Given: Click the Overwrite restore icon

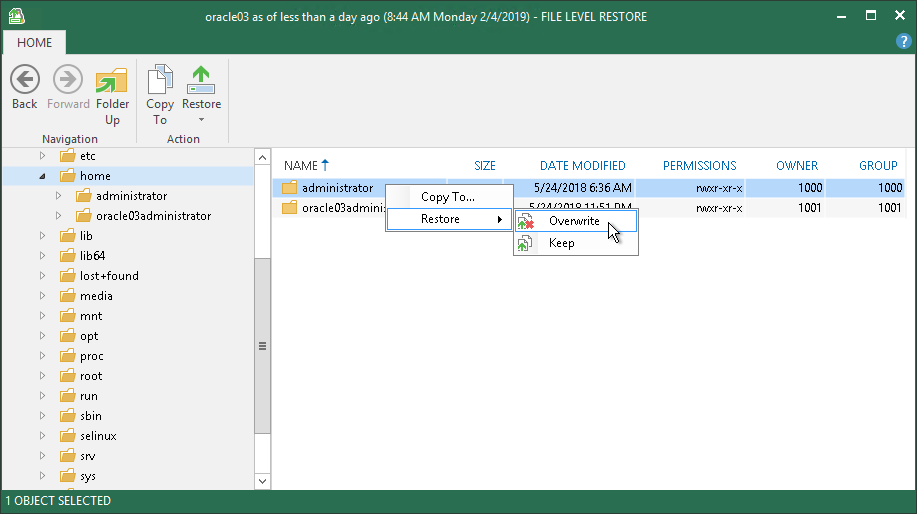Looking at the screenshot, I should [x=525, y=221].
